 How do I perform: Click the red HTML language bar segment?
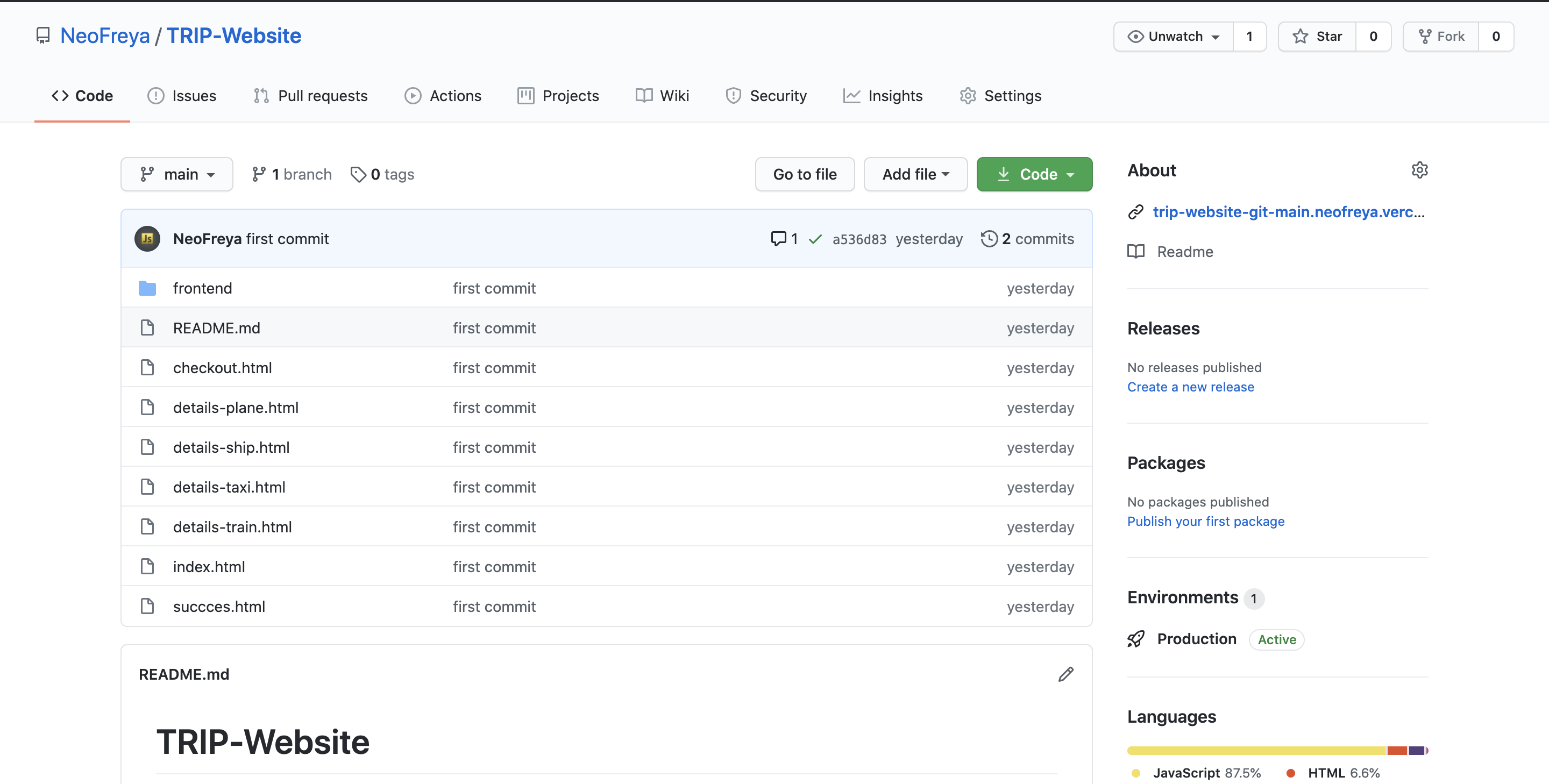click(x=1397, y=750)
